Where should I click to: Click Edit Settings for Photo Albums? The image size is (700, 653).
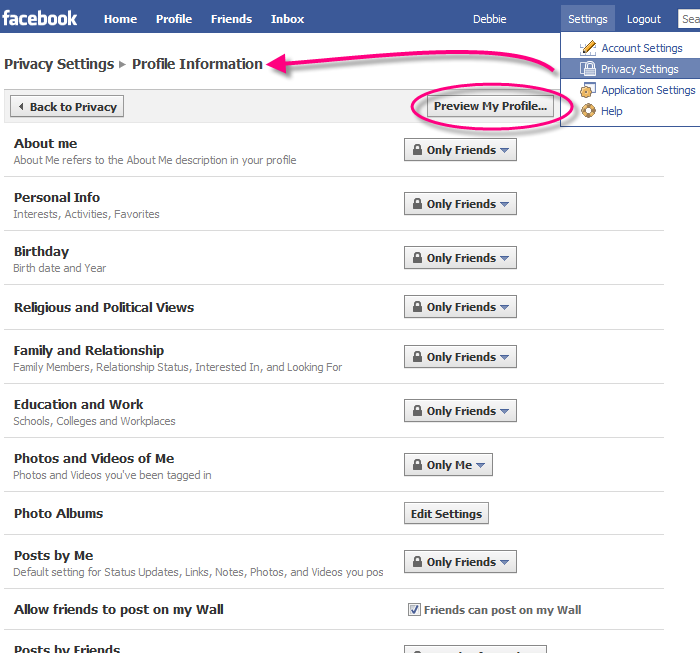click(446, 513)
